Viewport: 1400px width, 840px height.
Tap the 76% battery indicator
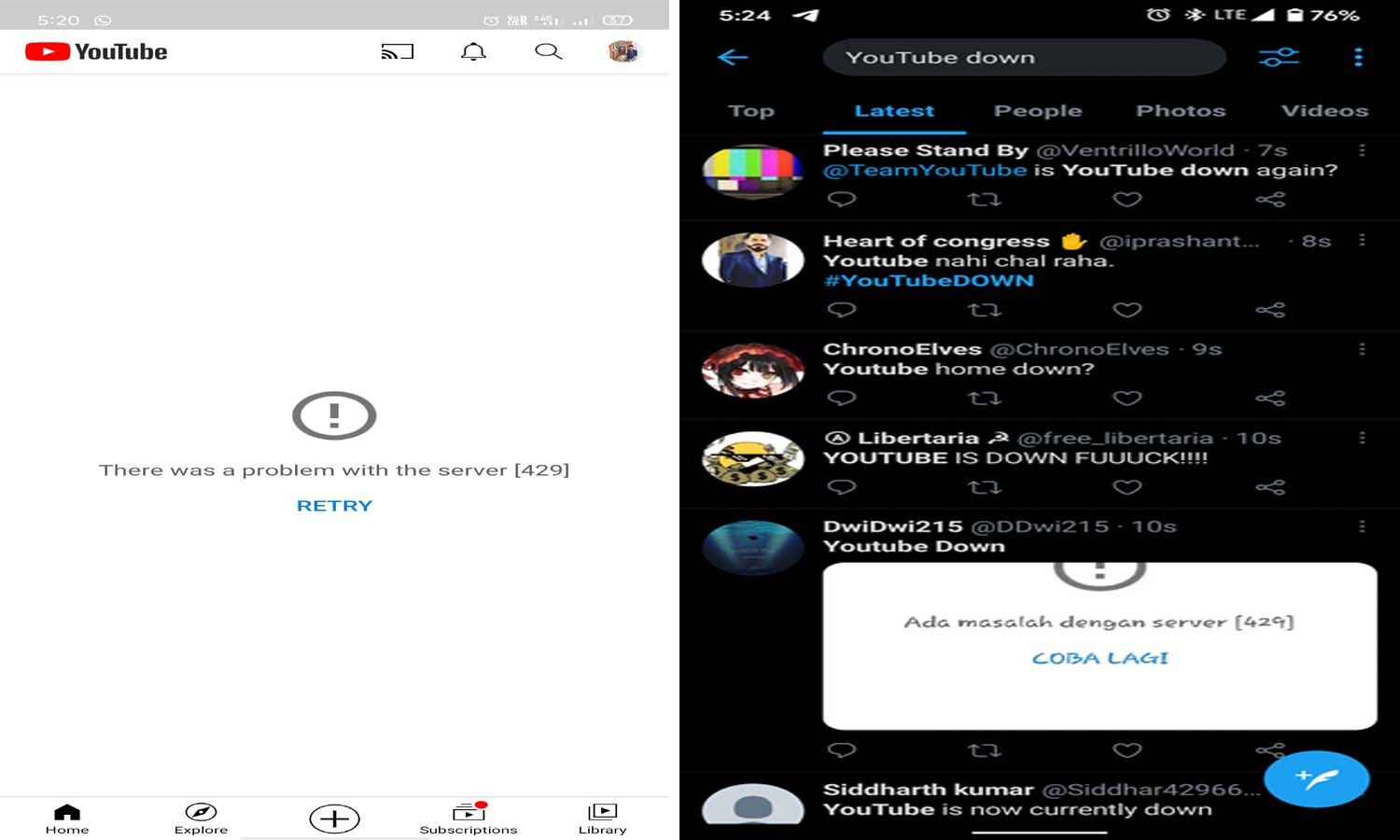[1323, 15]
